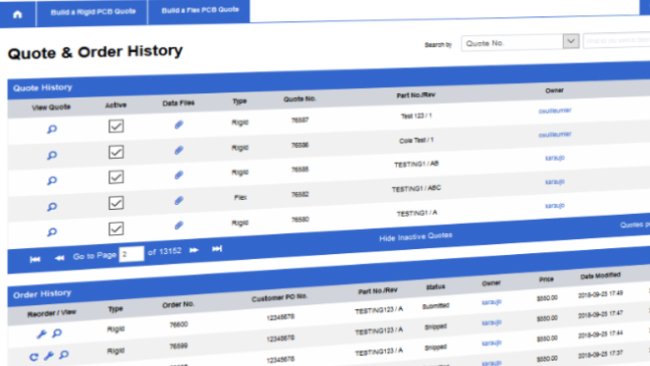
Task: Click Customer PO No. column header
Action: 279,298
